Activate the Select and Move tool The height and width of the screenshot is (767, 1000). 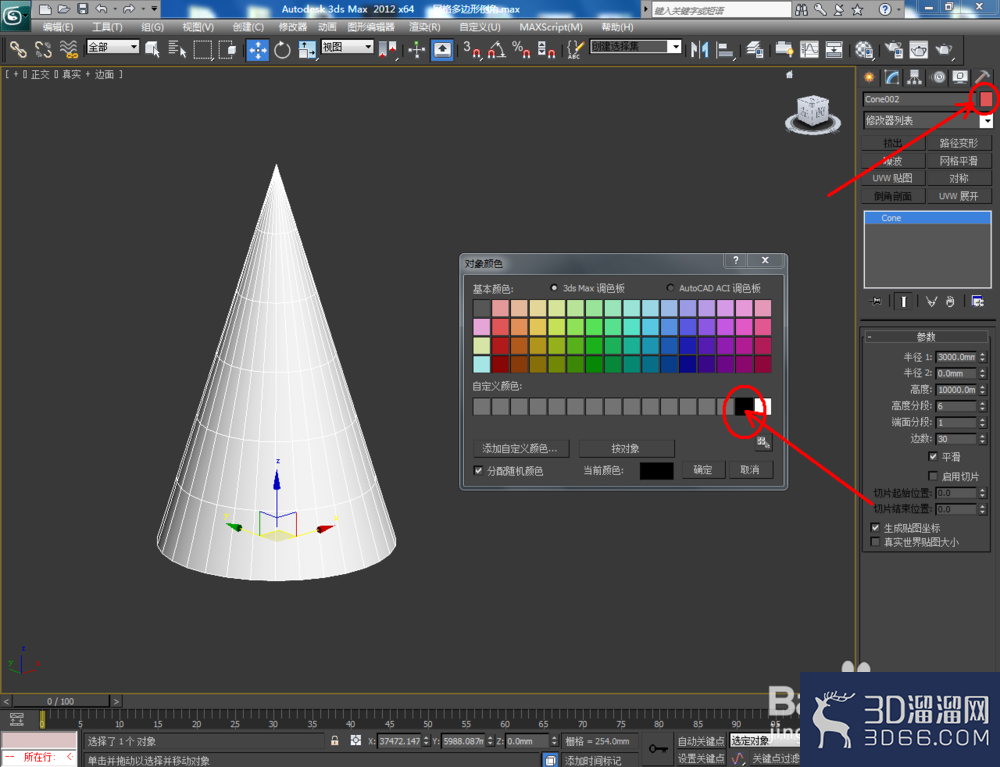(258, 49)
